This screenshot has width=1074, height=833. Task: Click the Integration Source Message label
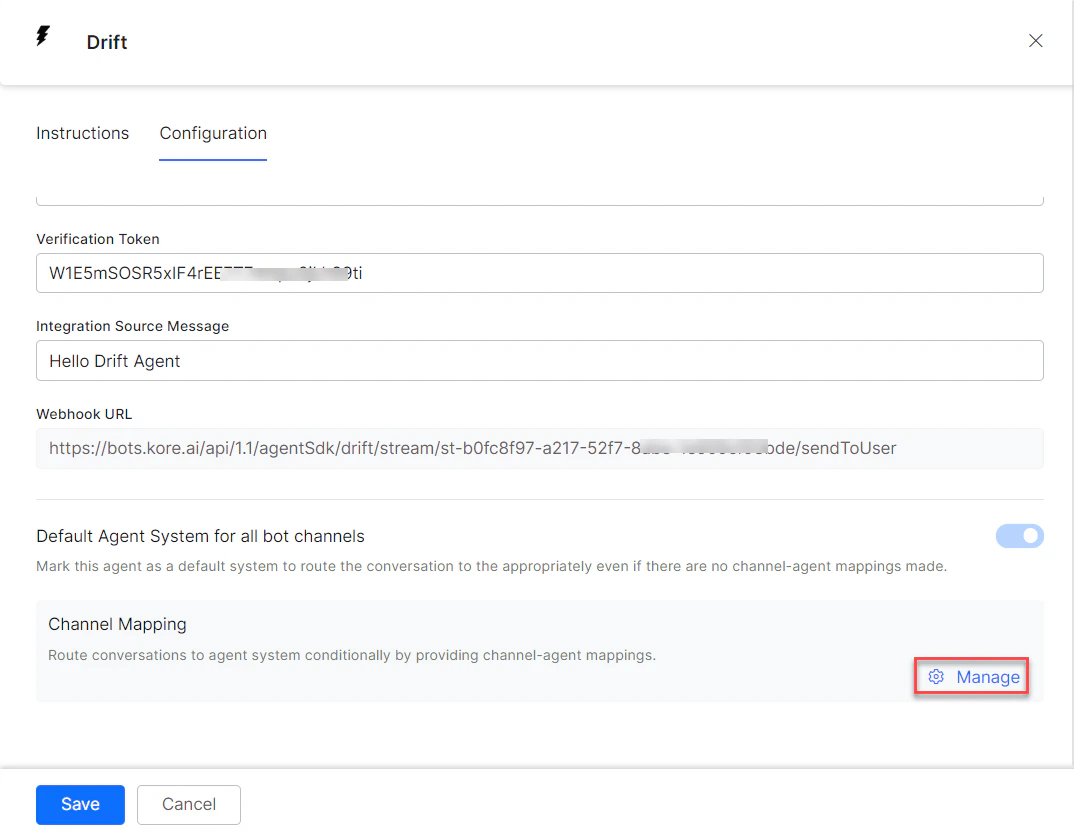132,326
